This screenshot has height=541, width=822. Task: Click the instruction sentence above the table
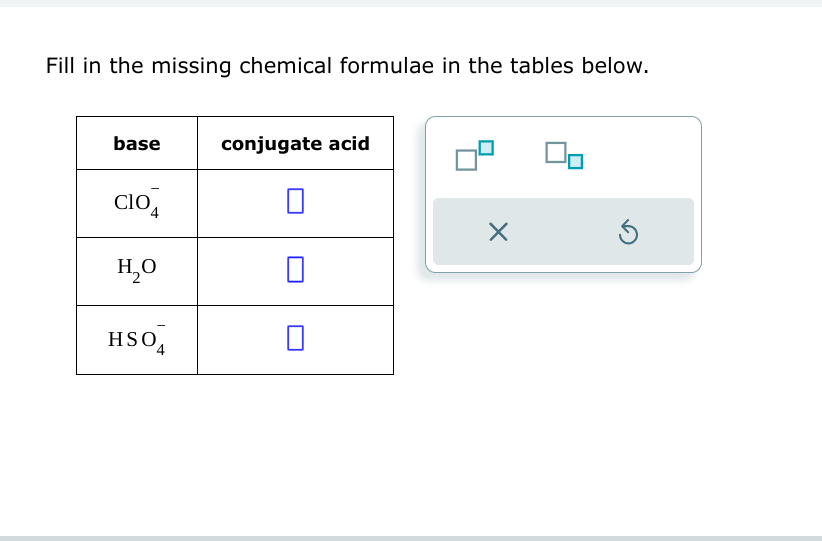point(347,66)
